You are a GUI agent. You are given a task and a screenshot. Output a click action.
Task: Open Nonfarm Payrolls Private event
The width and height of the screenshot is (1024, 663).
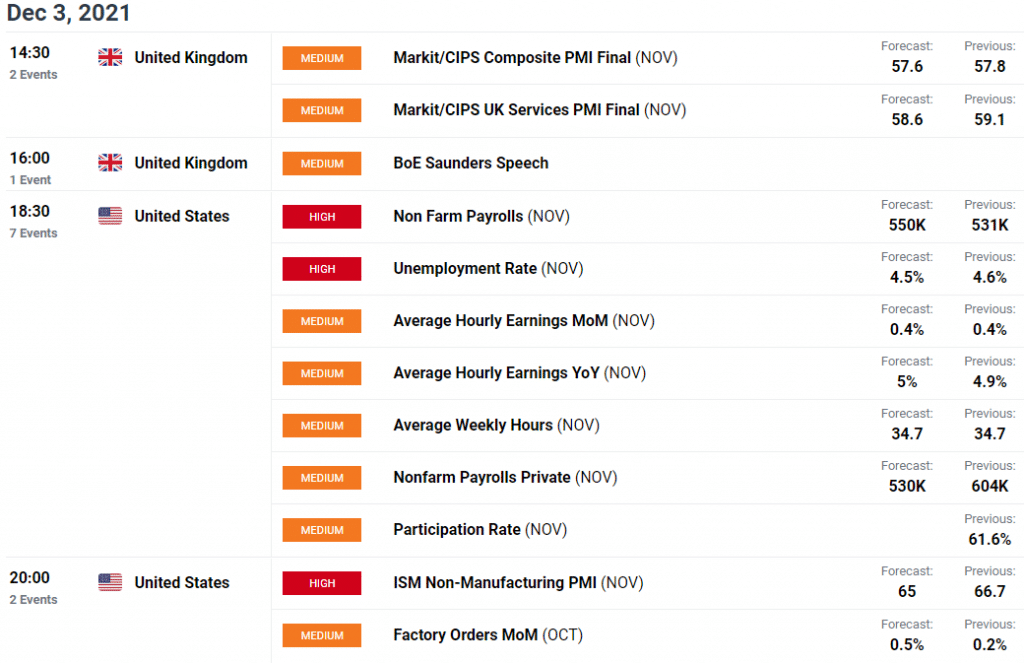point(505,477)
